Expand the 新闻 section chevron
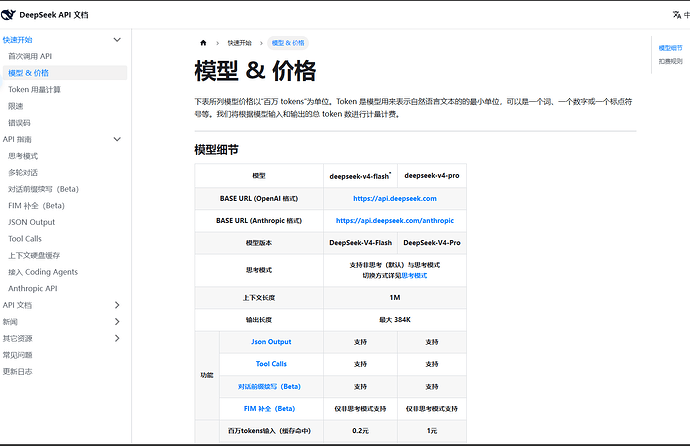Screen dimensions: 690x446 (117, 322)
